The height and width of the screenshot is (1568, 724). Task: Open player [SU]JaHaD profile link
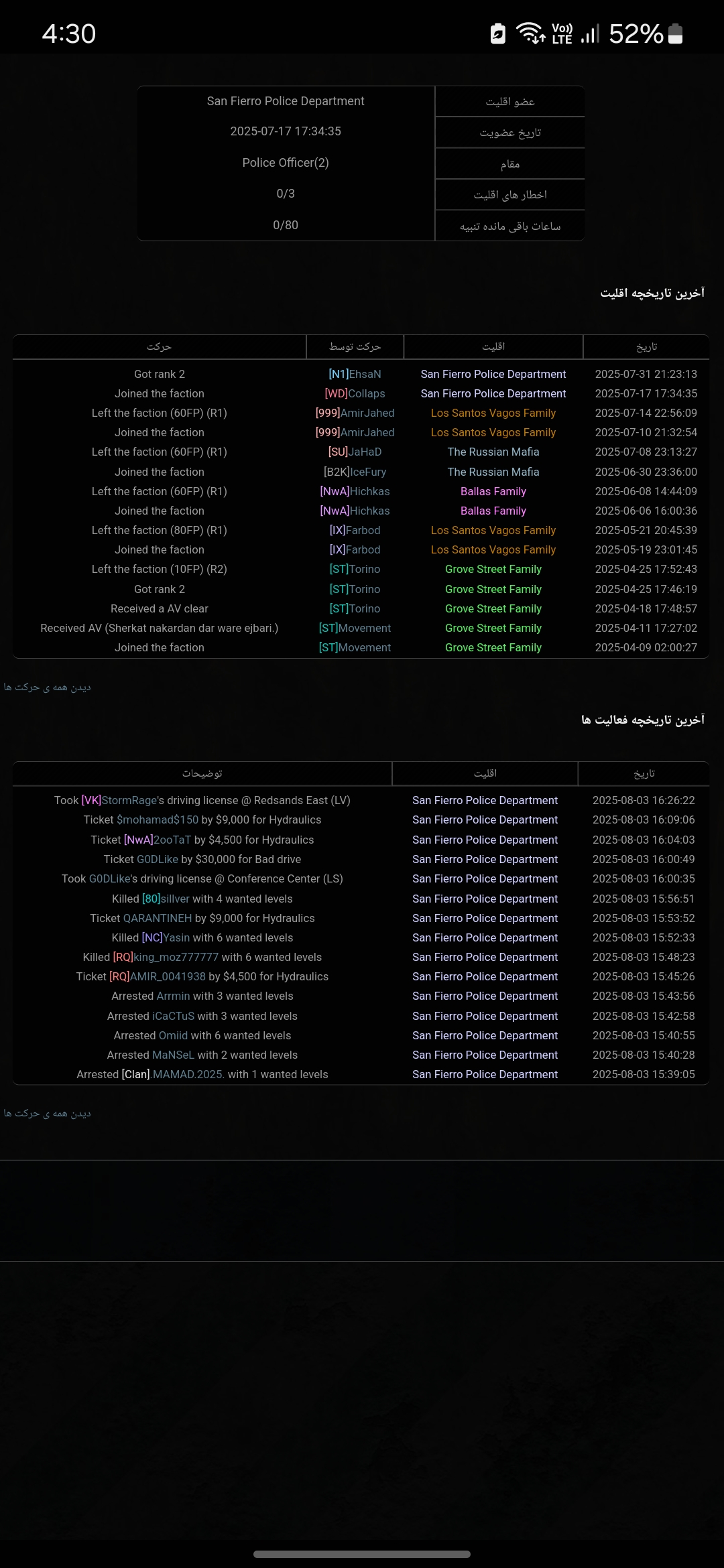point(355,452)
